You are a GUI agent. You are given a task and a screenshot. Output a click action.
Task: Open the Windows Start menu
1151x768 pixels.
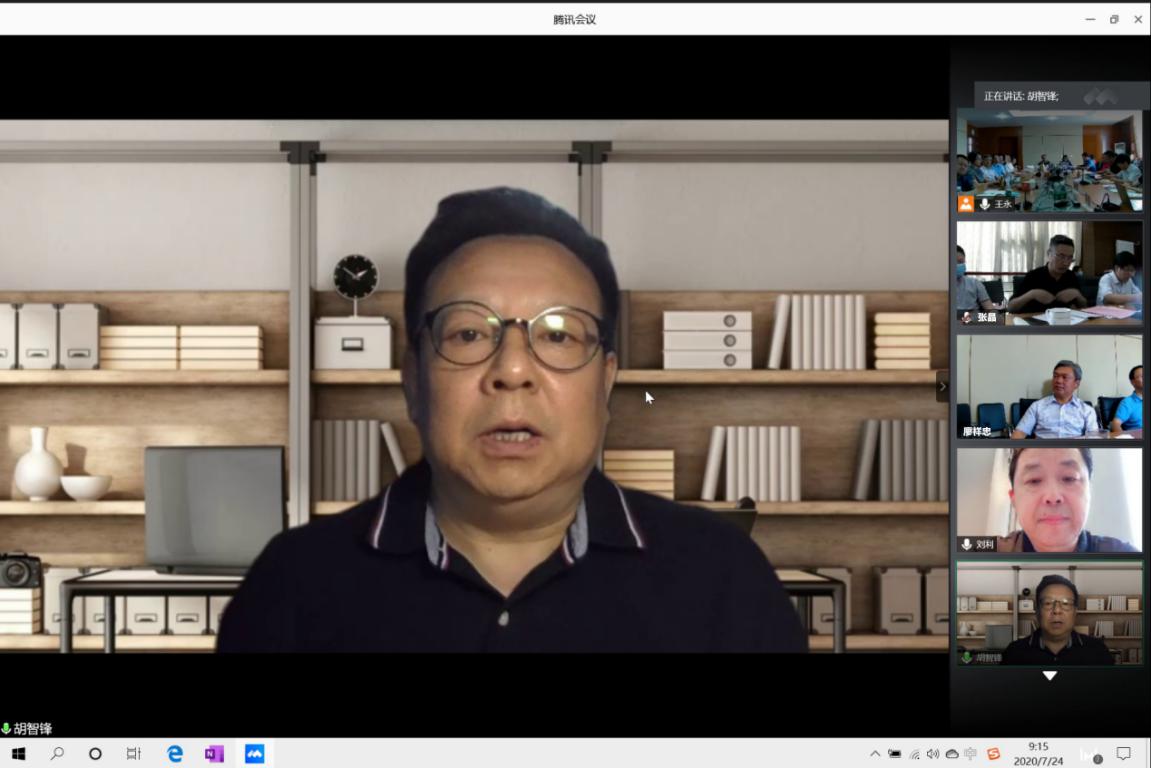click(x=18, y=754)
